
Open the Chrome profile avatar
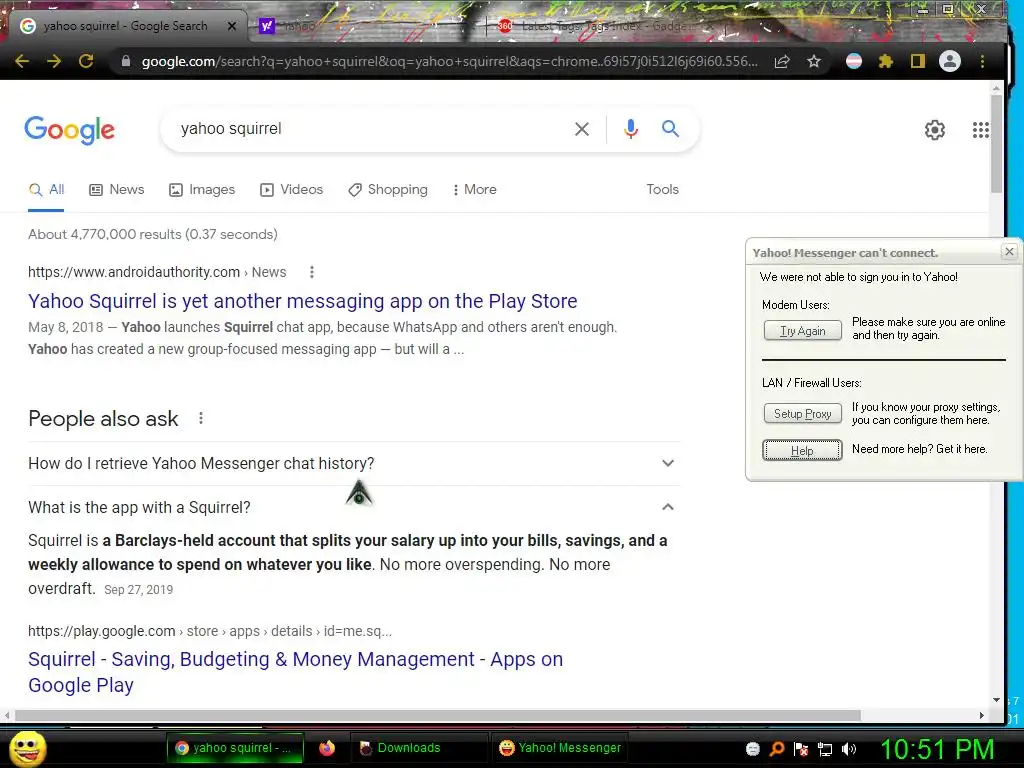click(x=950, y=61)
